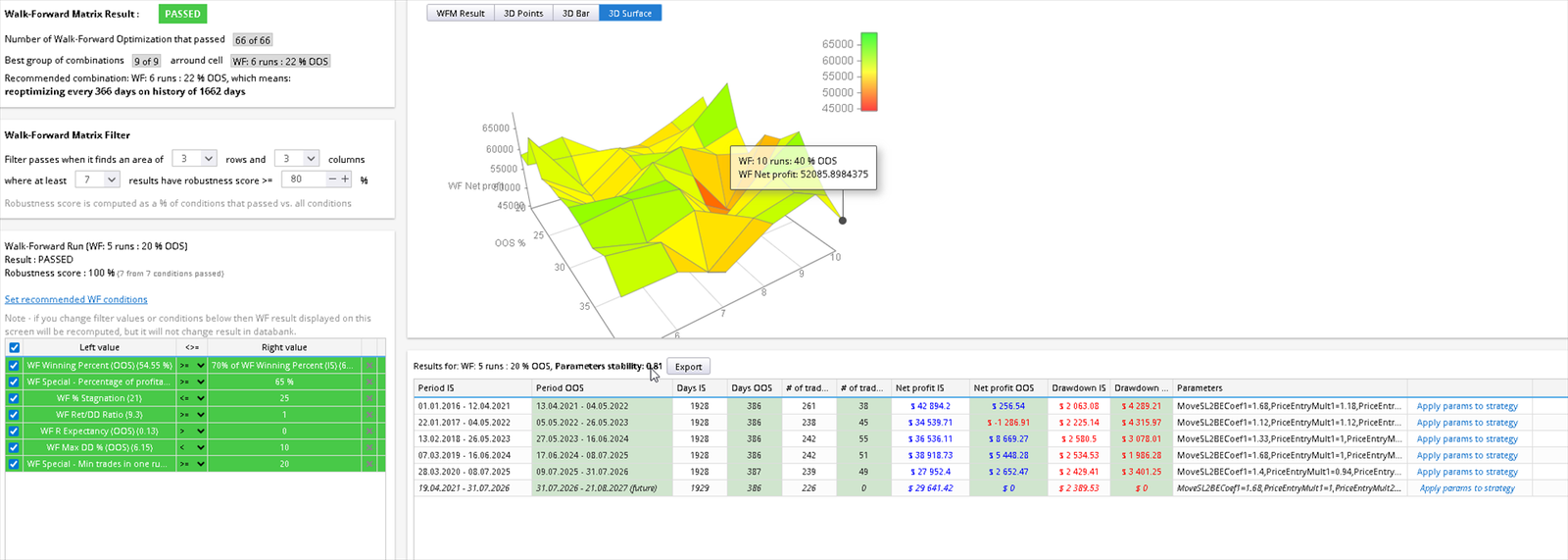Click the Left value column header
The width and height of the screenshot is (1568, 560).
(x=99, y=347)
